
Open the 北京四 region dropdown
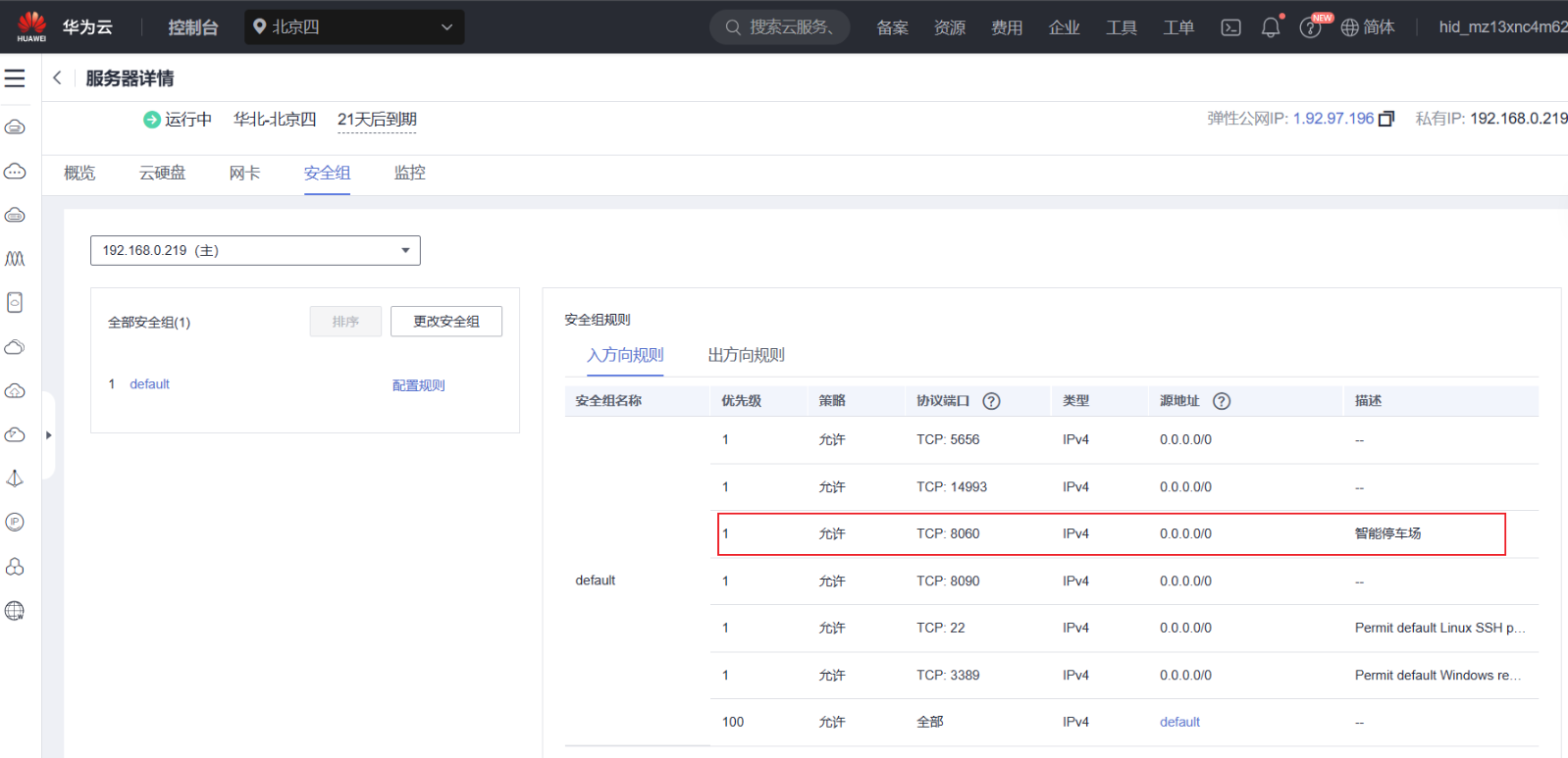[354, 27]
